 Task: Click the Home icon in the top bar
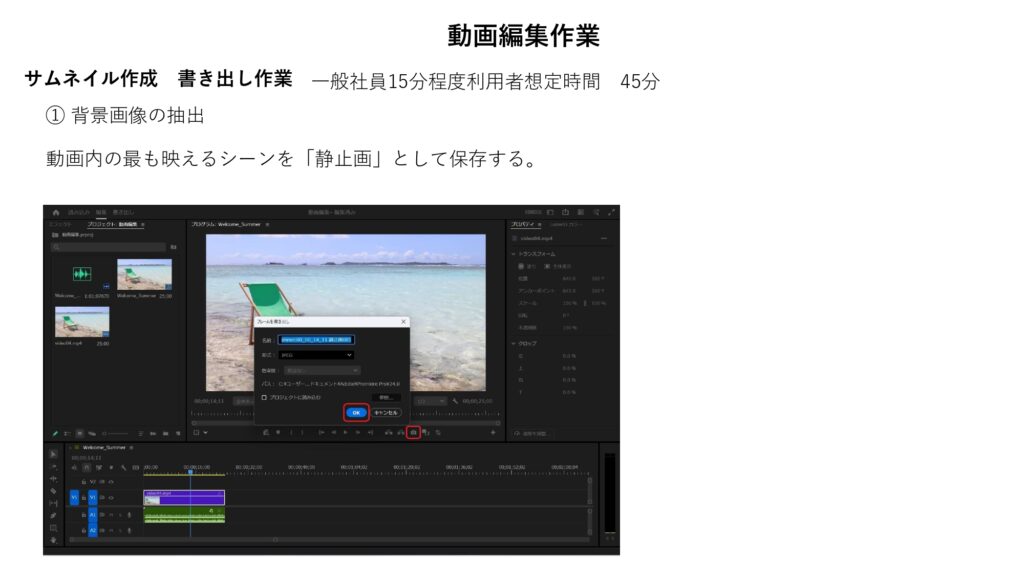[56, 212]
